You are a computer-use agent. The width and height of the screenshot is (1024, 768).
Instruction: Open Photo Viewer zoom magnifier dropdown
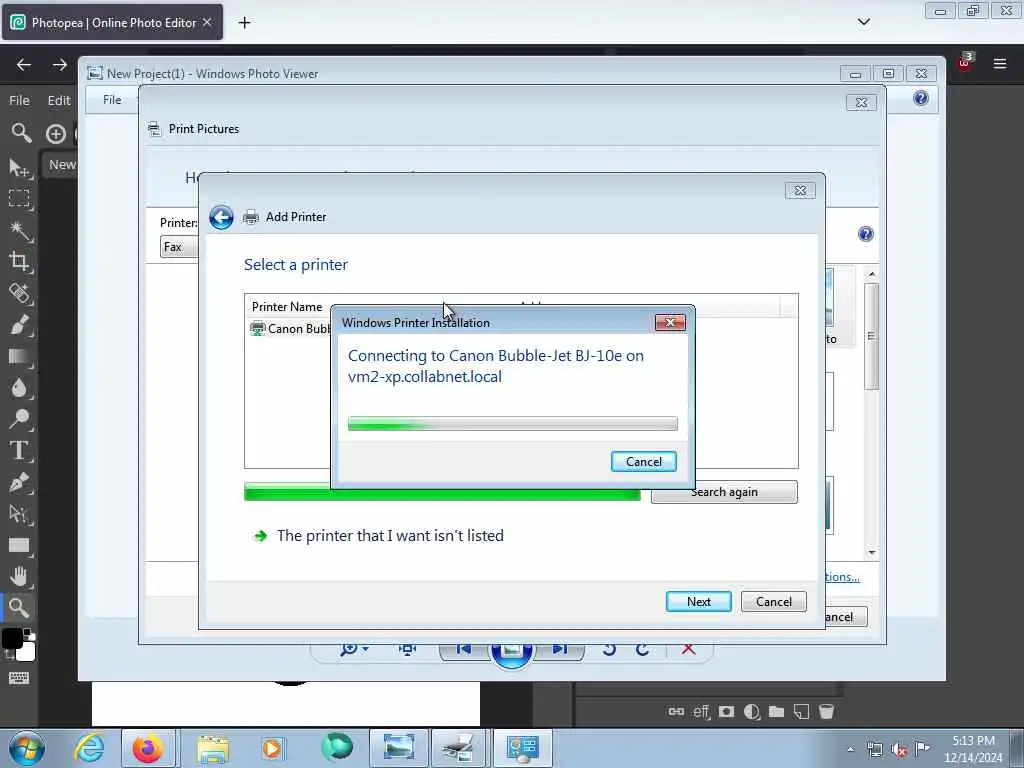355,648
